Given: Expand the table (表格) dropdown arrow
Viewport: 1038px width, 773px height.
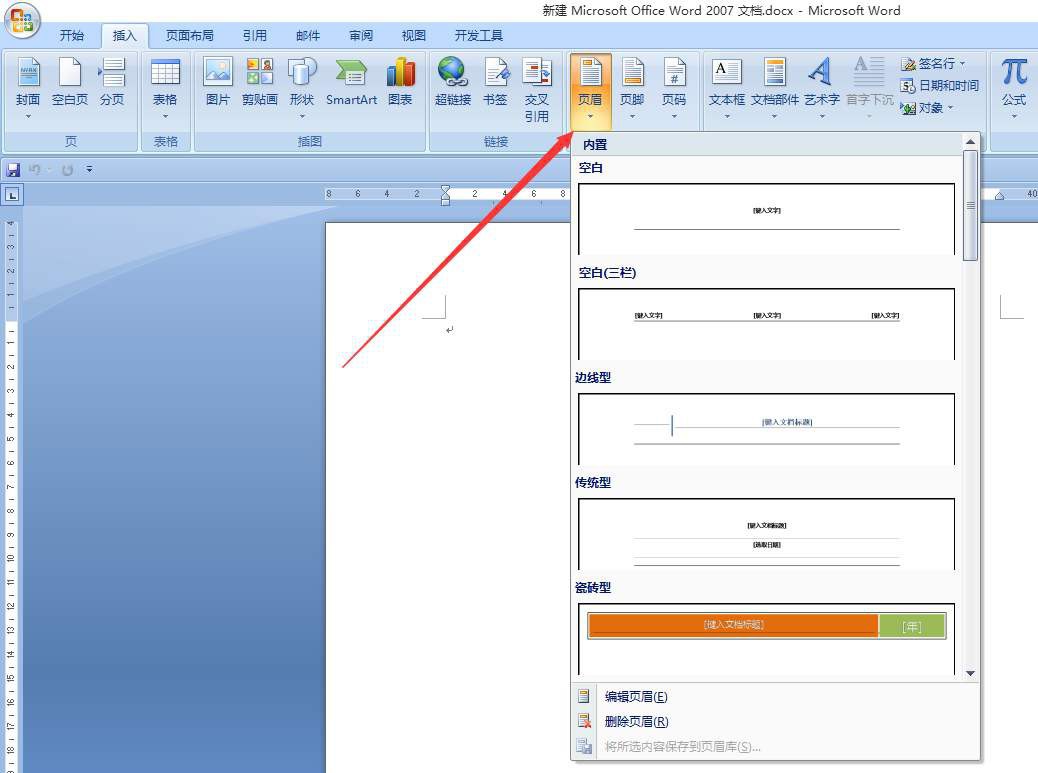Looking at the screenshot, I should (165, 116).
